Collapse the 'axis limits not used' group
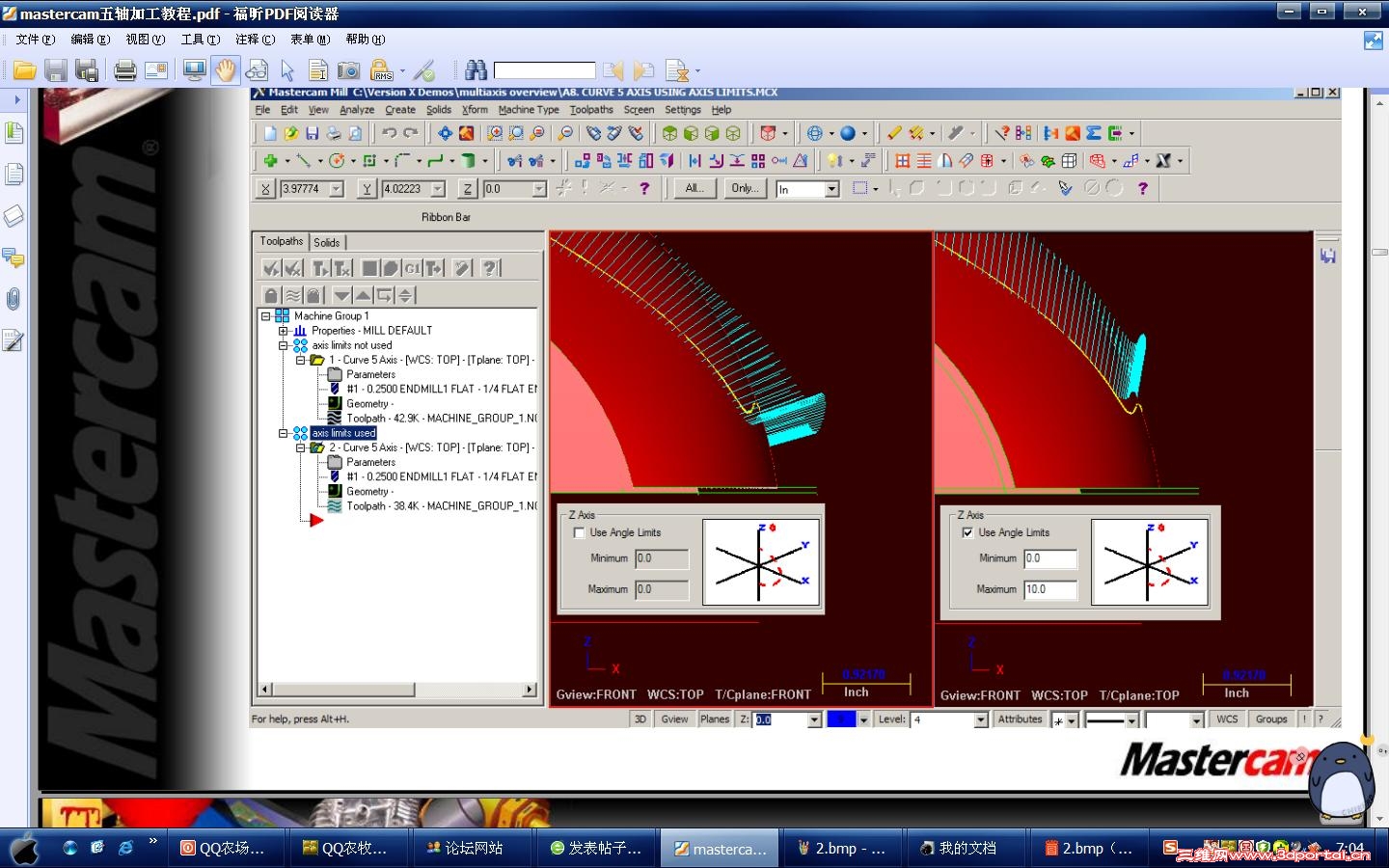Image resolution: width=1389 pixels, height=868 pixels. click(x=283, y=345)
